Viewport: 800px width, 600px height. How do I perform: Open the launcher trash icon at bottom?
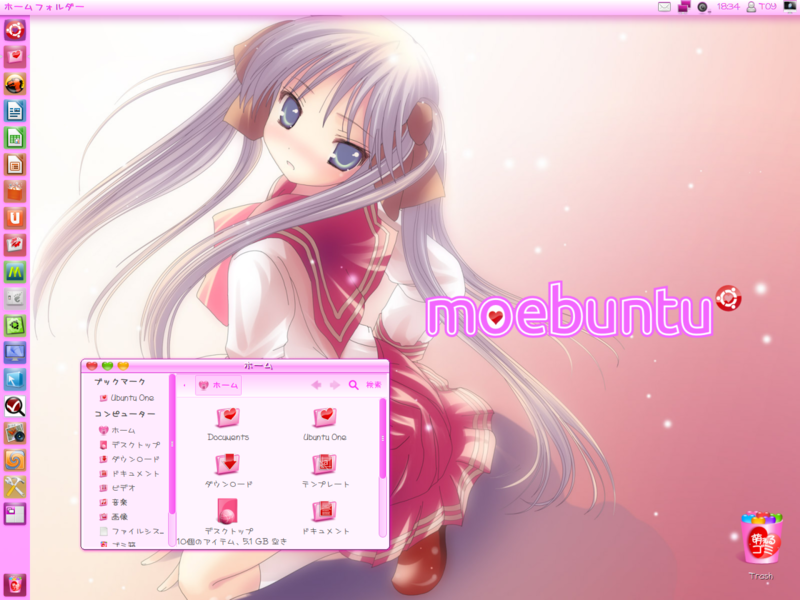pyautogui.click(x=15, y=585)
